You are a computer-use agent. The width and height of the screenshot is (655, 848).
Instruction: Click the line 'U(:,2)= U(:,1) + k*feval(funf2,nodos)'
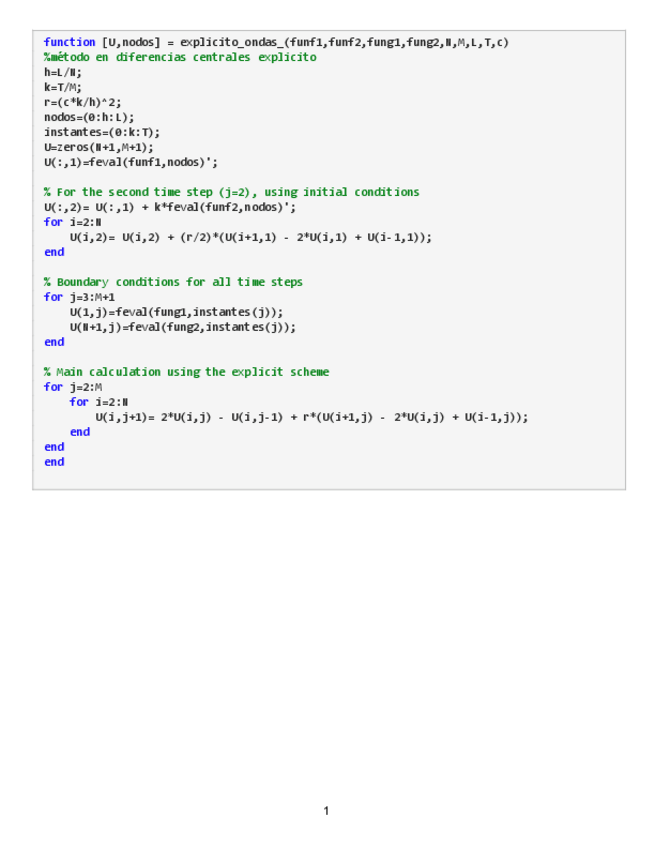coord(170,207)
